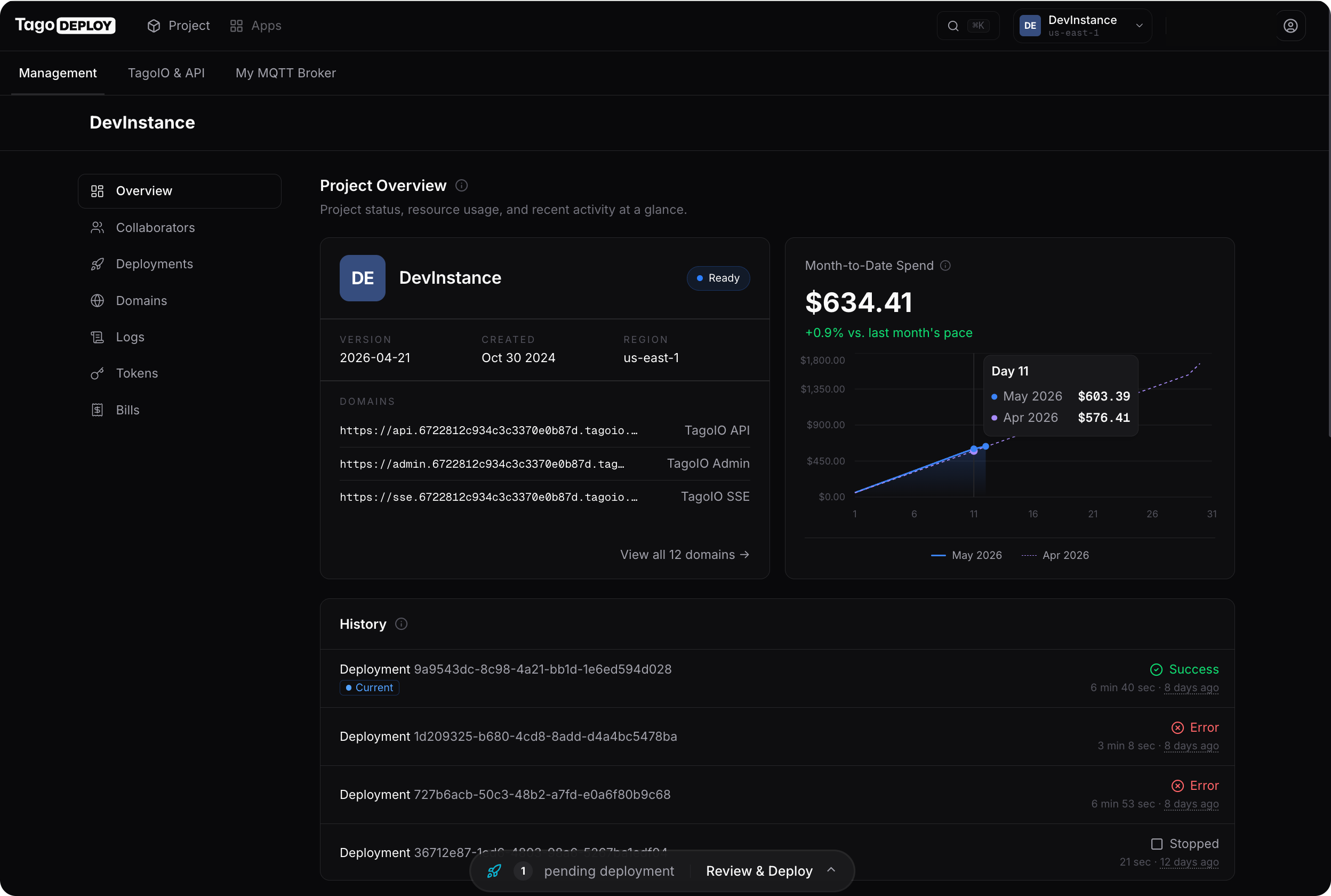
Task: Click the Overview sidebar grid icon
Action: (97, 191)
